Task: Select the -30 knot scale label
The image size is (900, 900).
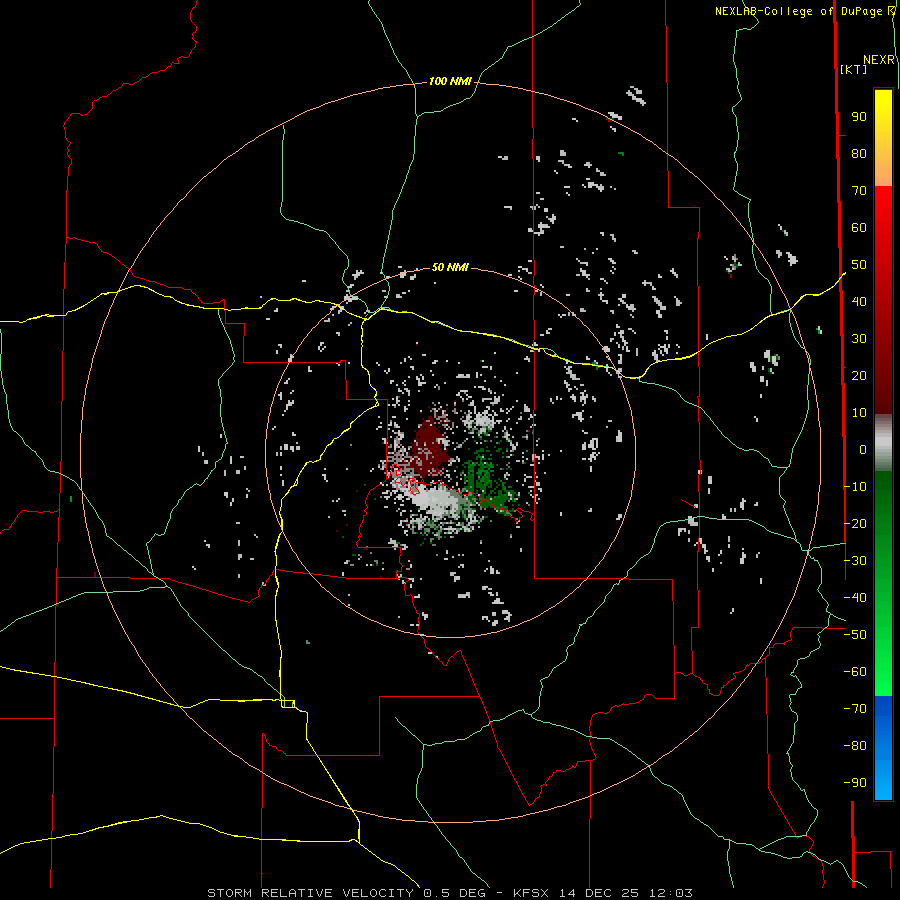Action: pyautogui.click(x=855, y=561)
